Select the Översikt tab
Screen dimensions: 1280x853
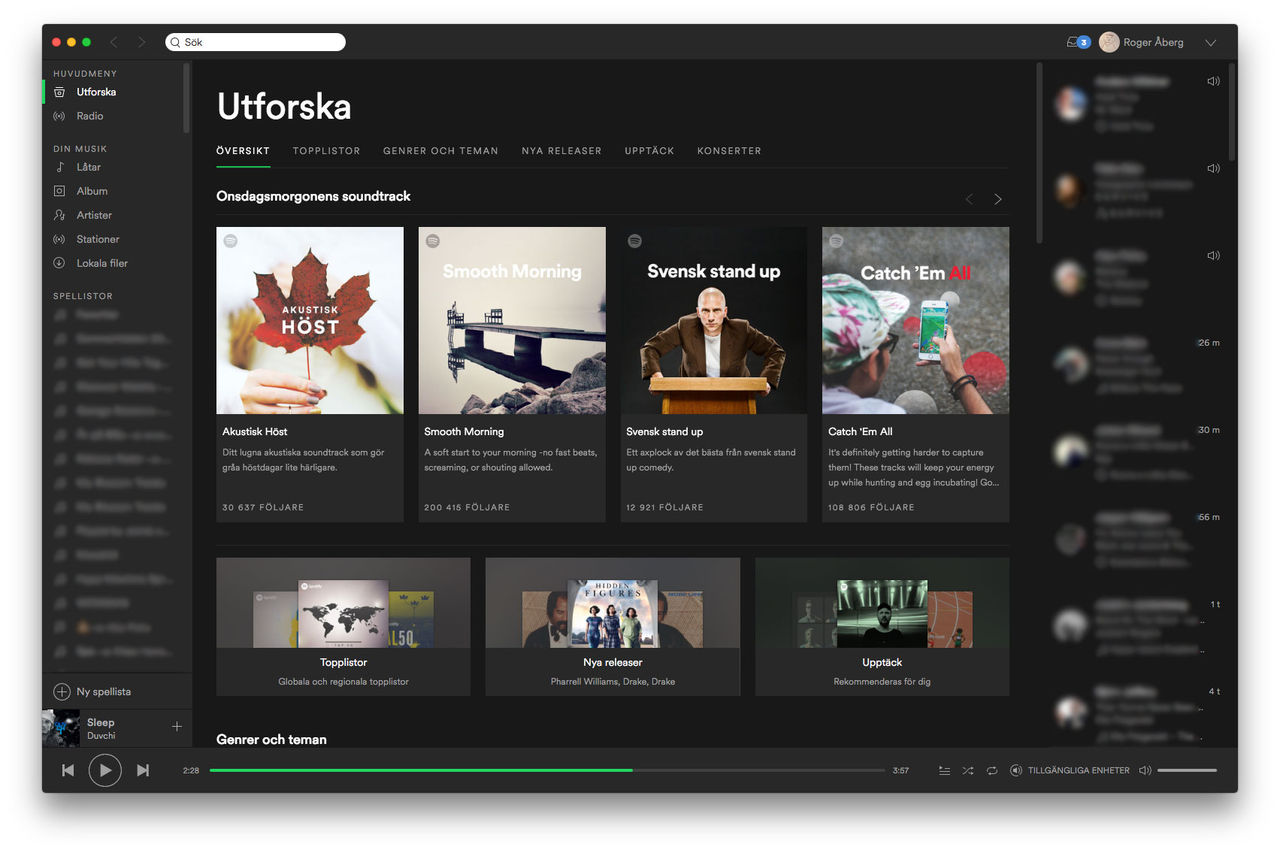pos(243,151)
